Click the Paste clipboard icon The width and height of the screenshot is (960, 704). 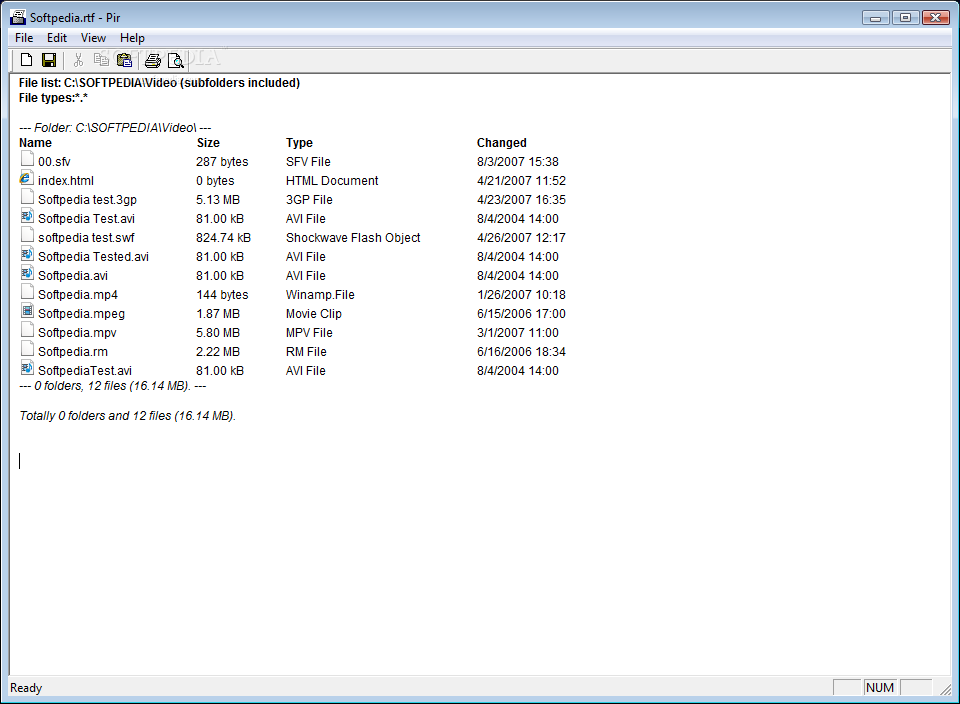[124, 60]
